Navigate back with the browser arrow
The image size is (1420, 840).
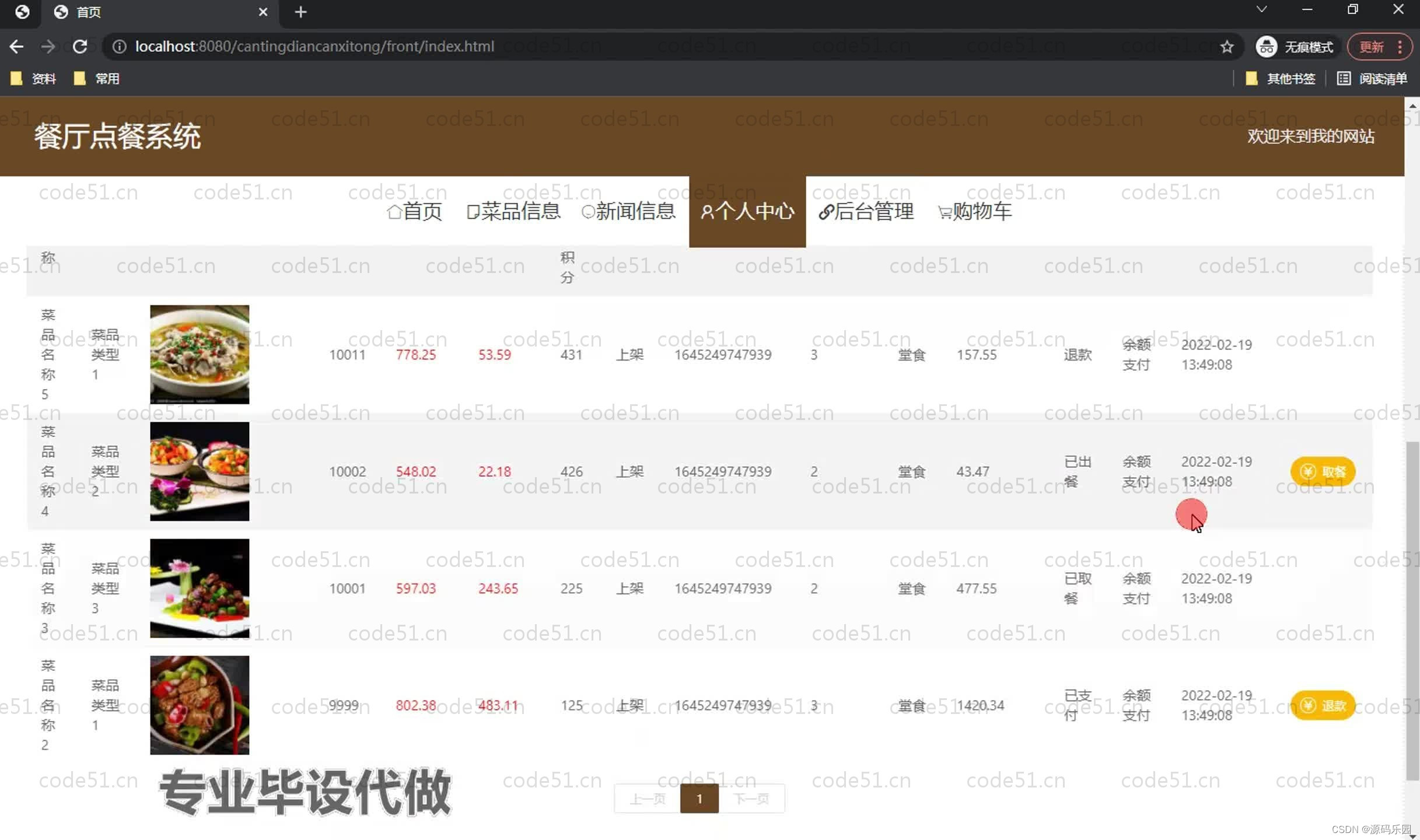coord(16,47)
